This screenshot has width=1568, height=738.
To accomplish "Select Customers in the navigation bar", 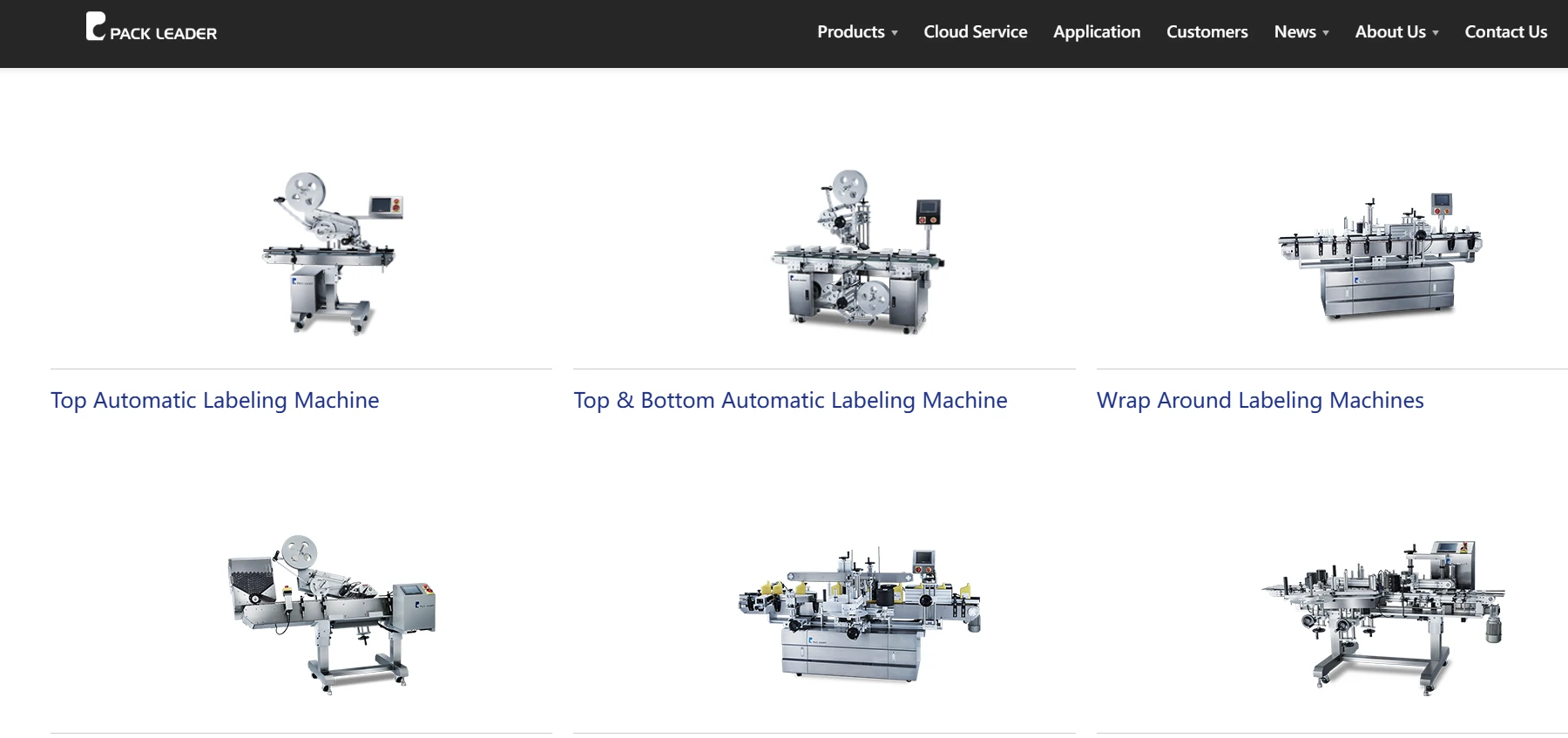I will click(x=1206, y=32).
